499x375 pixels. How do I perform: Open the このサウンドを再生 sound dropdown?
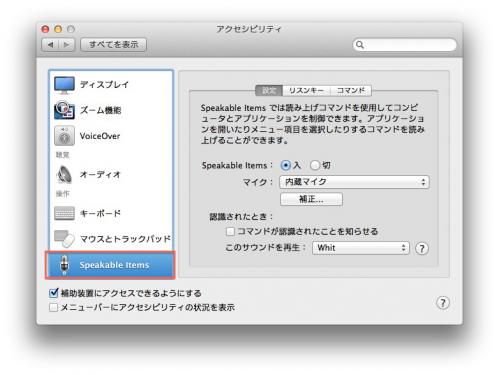pos(361,248)
